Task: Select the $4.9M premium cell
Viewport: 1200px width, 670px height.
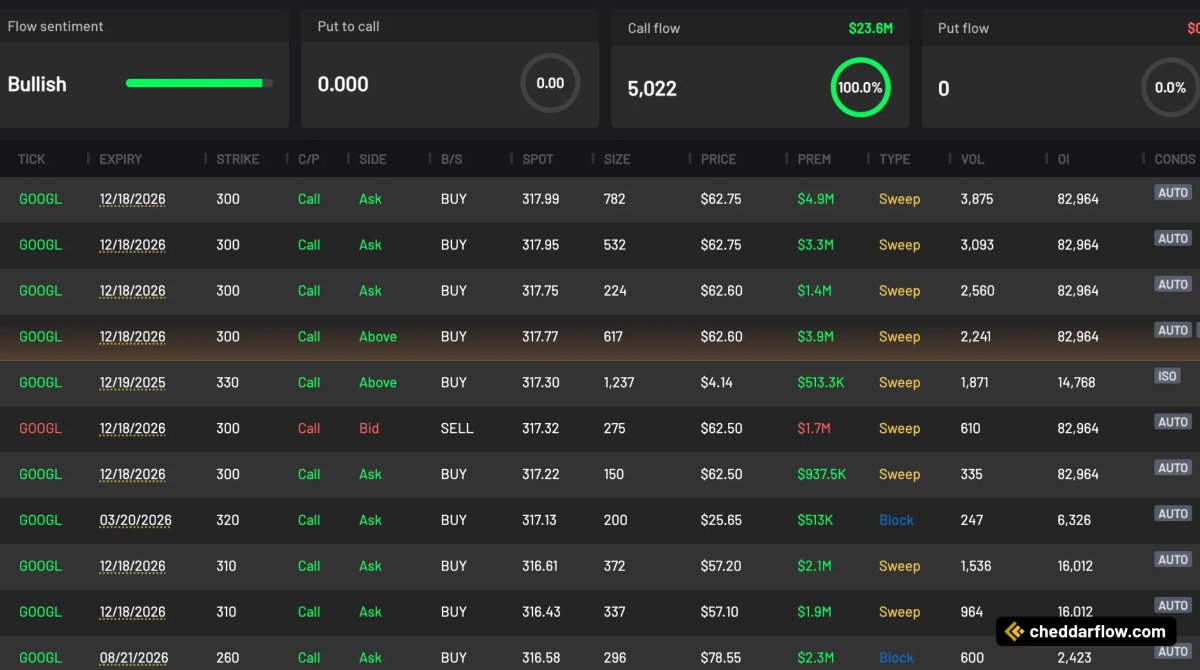Action: click(815, 199)
